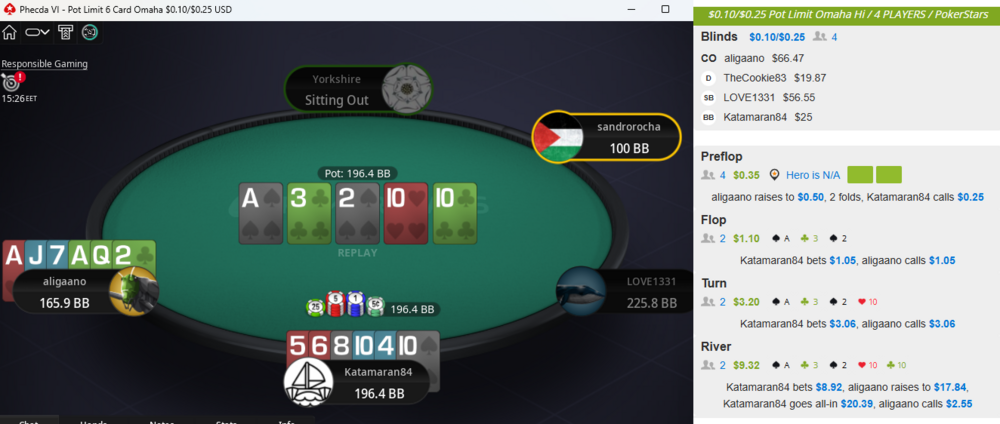The height and width of the screenshot is (424, 1000).
Task: Click LOVE1331's whale avatar
Action: coord(580,291)
